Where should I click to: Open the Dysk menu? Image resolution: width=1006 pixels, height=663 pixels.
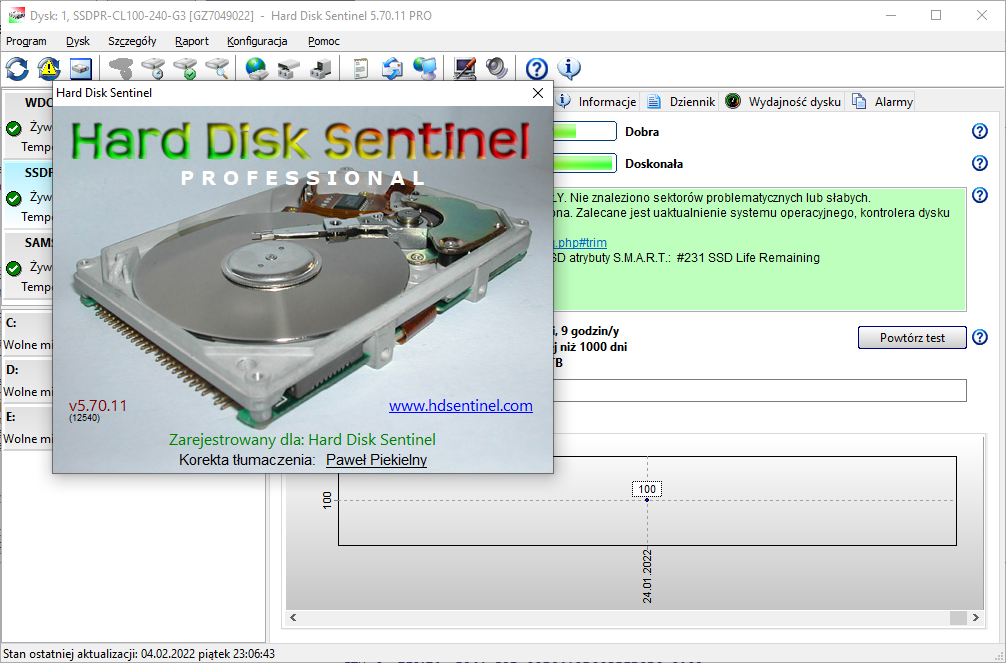point(78,41)
